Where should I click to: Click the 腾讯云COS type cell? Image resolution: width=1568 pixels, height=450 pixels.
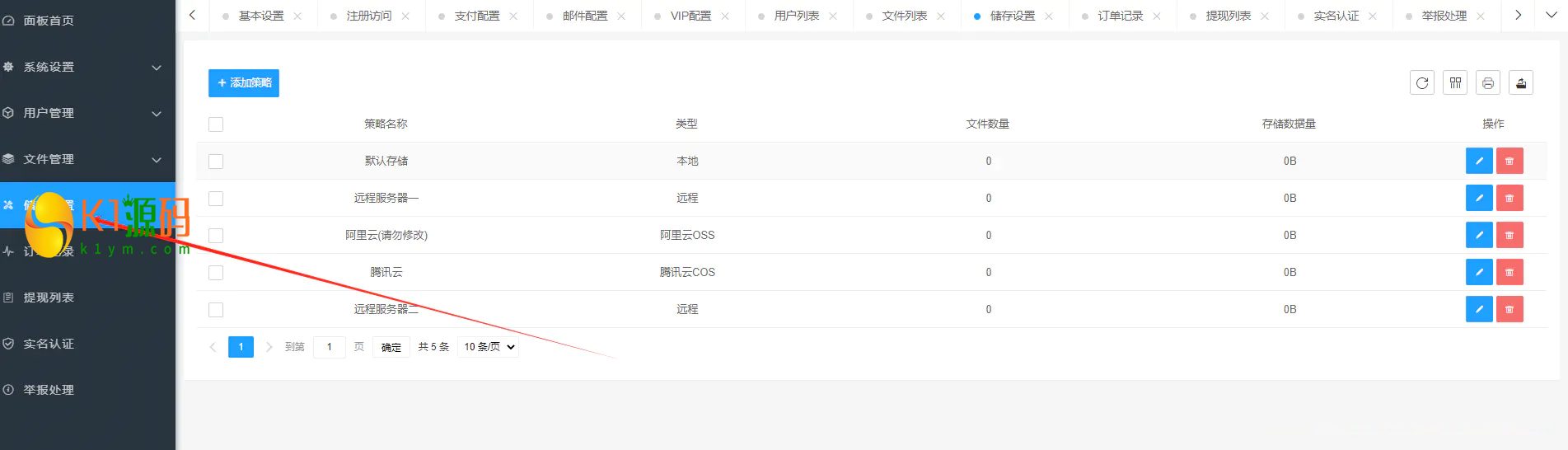[x=687, y=272]
